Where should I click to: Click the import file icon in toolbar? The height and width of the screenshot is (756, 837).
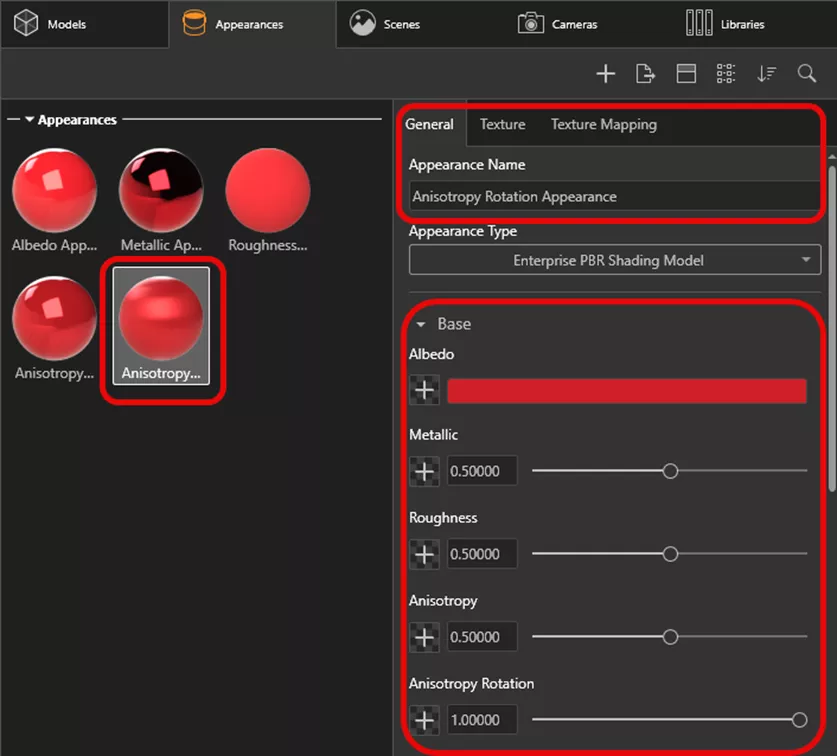coord(646,73)
